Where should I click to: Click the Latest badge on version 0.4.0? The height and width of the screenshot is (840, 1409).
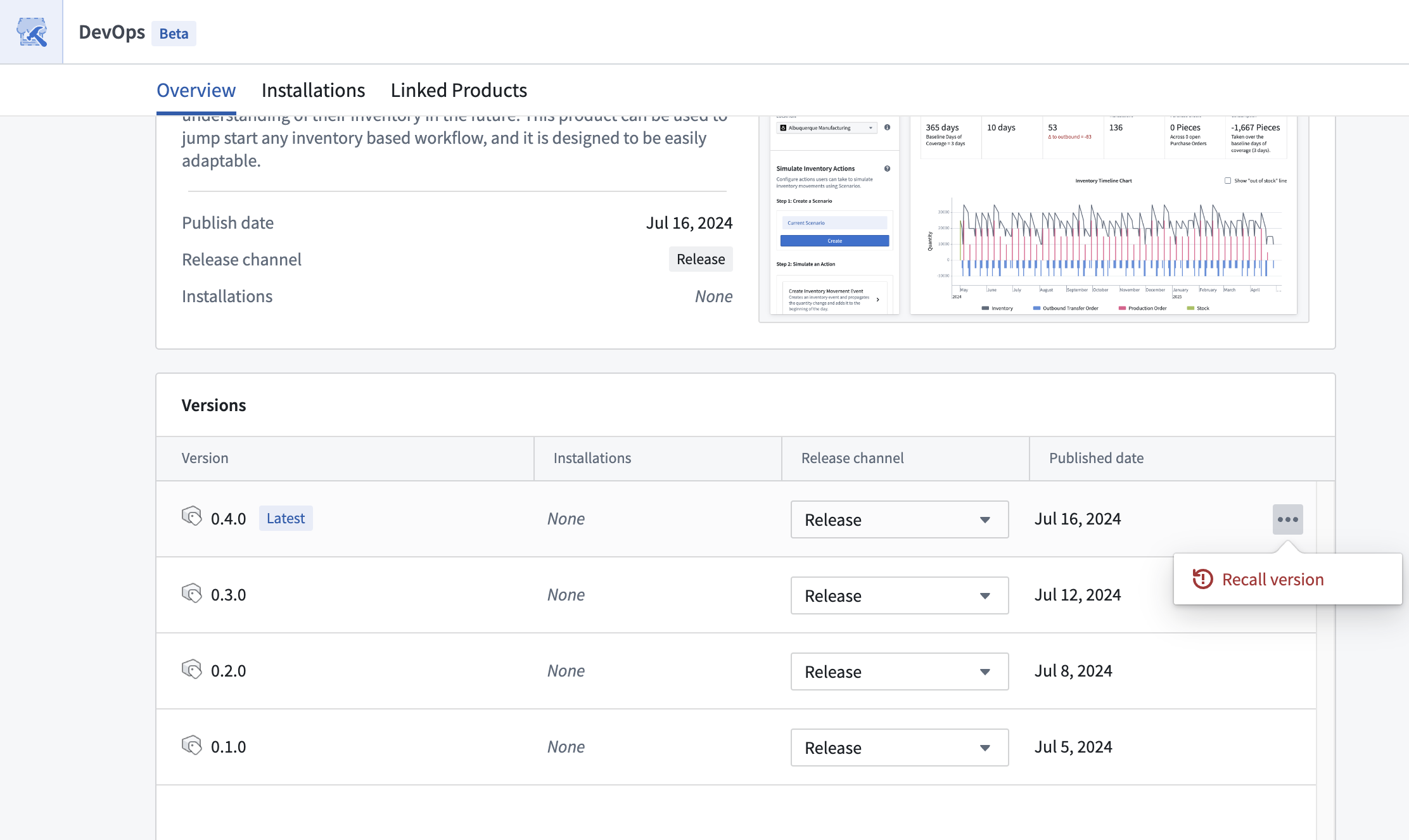point(286,518)
